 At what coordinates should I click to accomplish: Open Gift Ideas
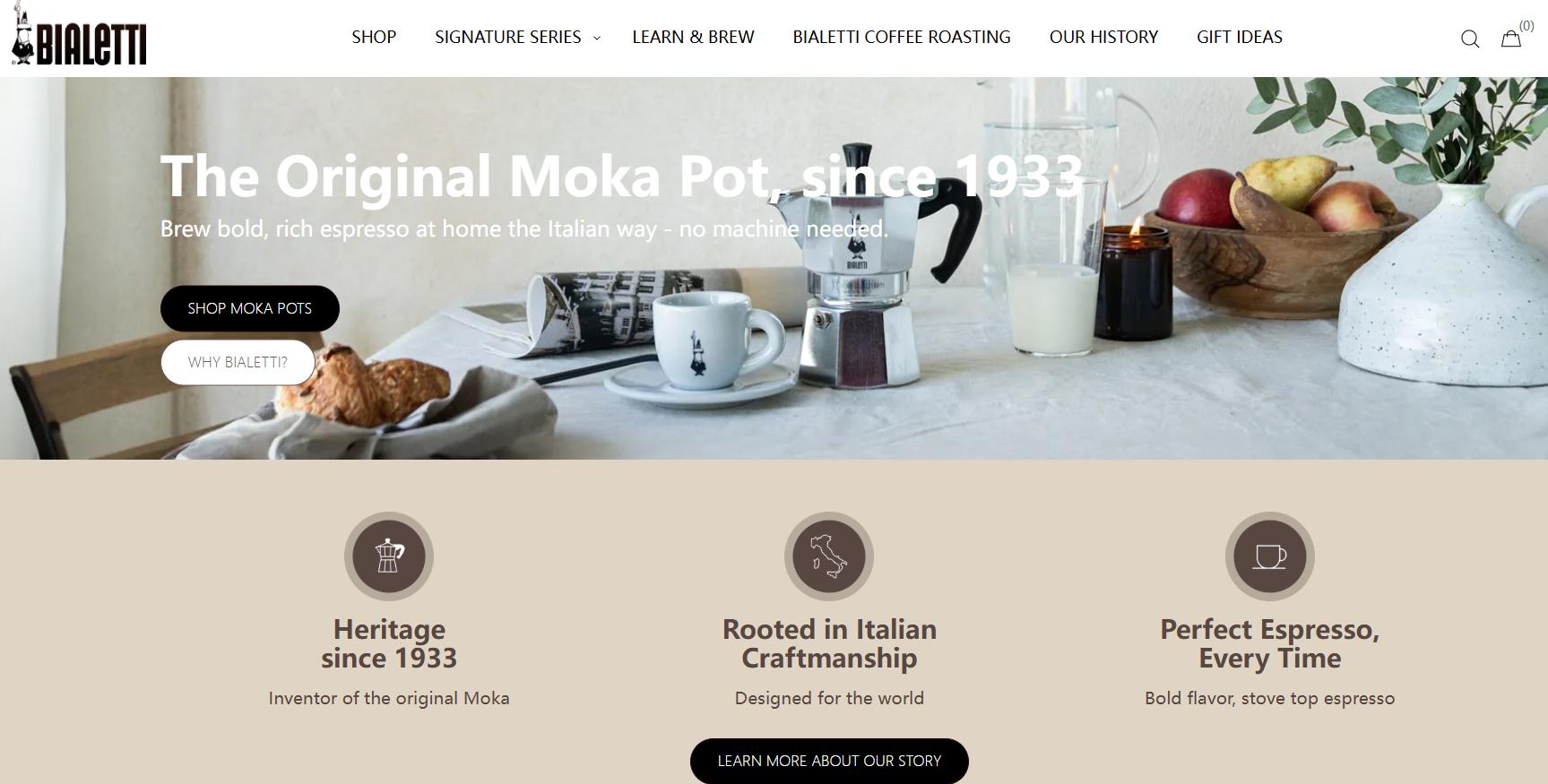(x=1240, y=37)
